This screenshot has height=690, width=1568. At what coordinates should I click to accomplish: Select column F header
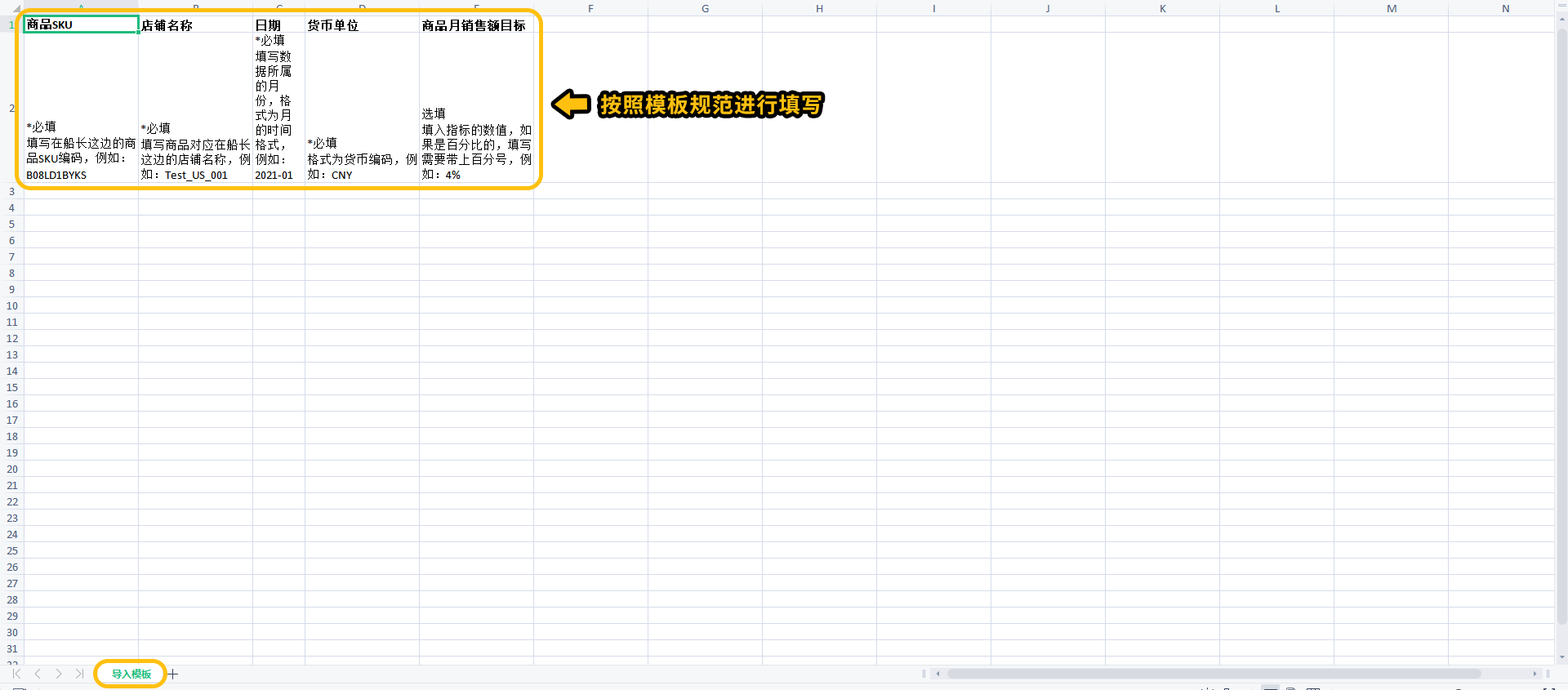coord(590,8)
